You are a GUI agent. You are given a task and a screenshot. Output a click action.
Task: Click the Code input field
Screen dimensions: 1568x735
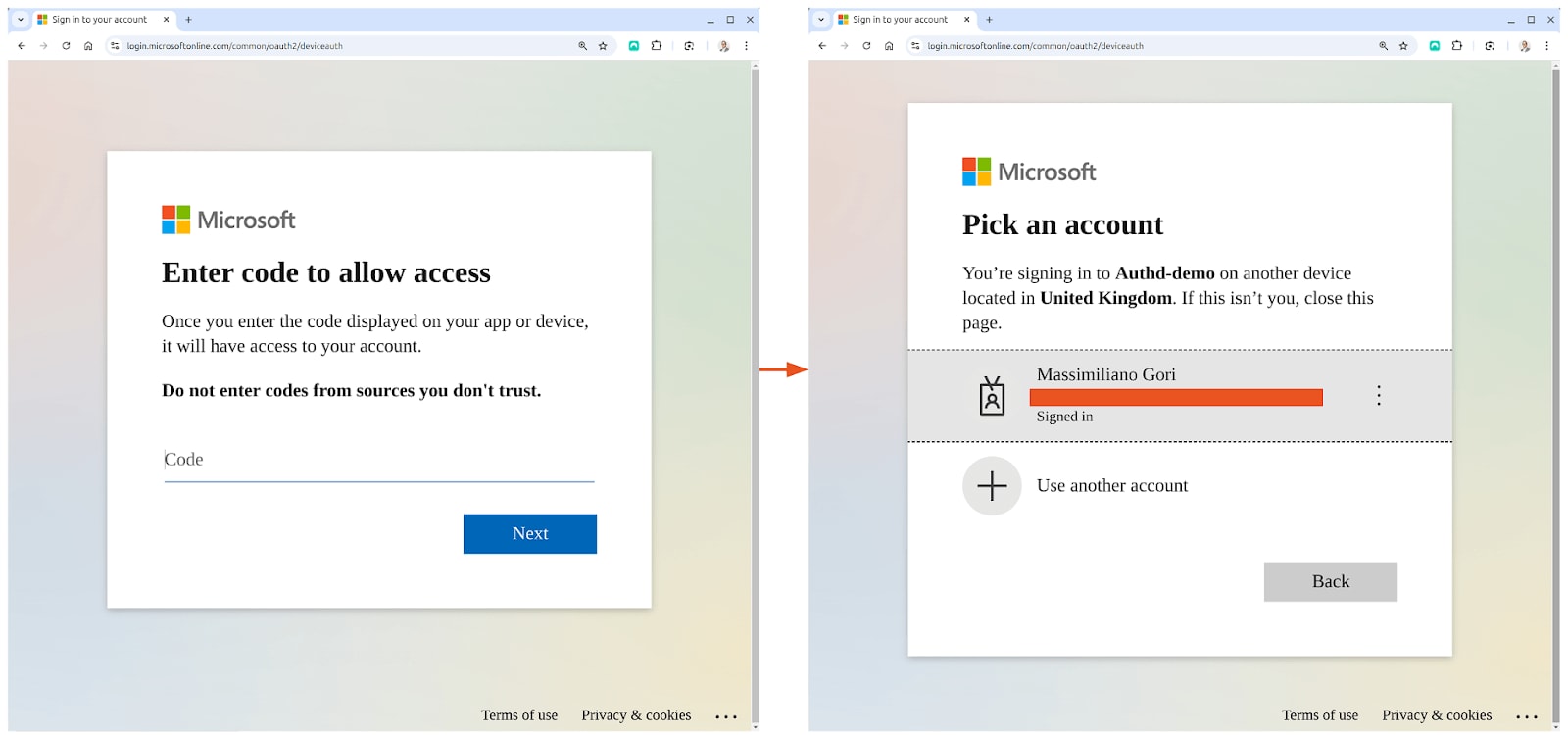tap(379, 460)
